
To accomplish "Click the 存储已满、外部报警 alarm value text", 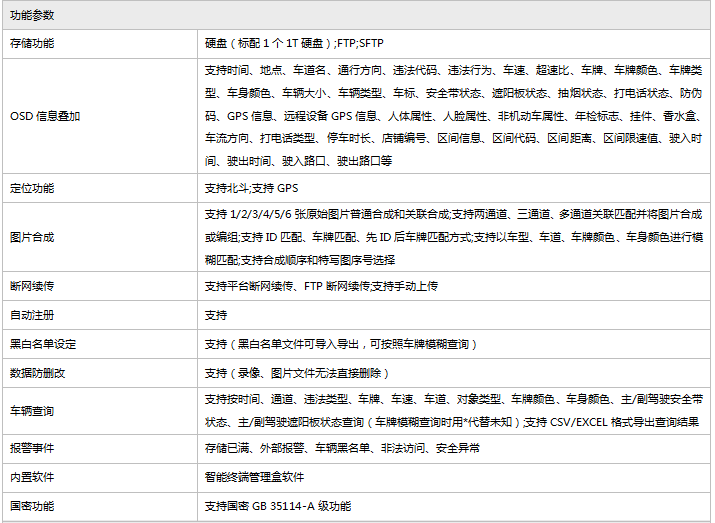I will (342, 449).
